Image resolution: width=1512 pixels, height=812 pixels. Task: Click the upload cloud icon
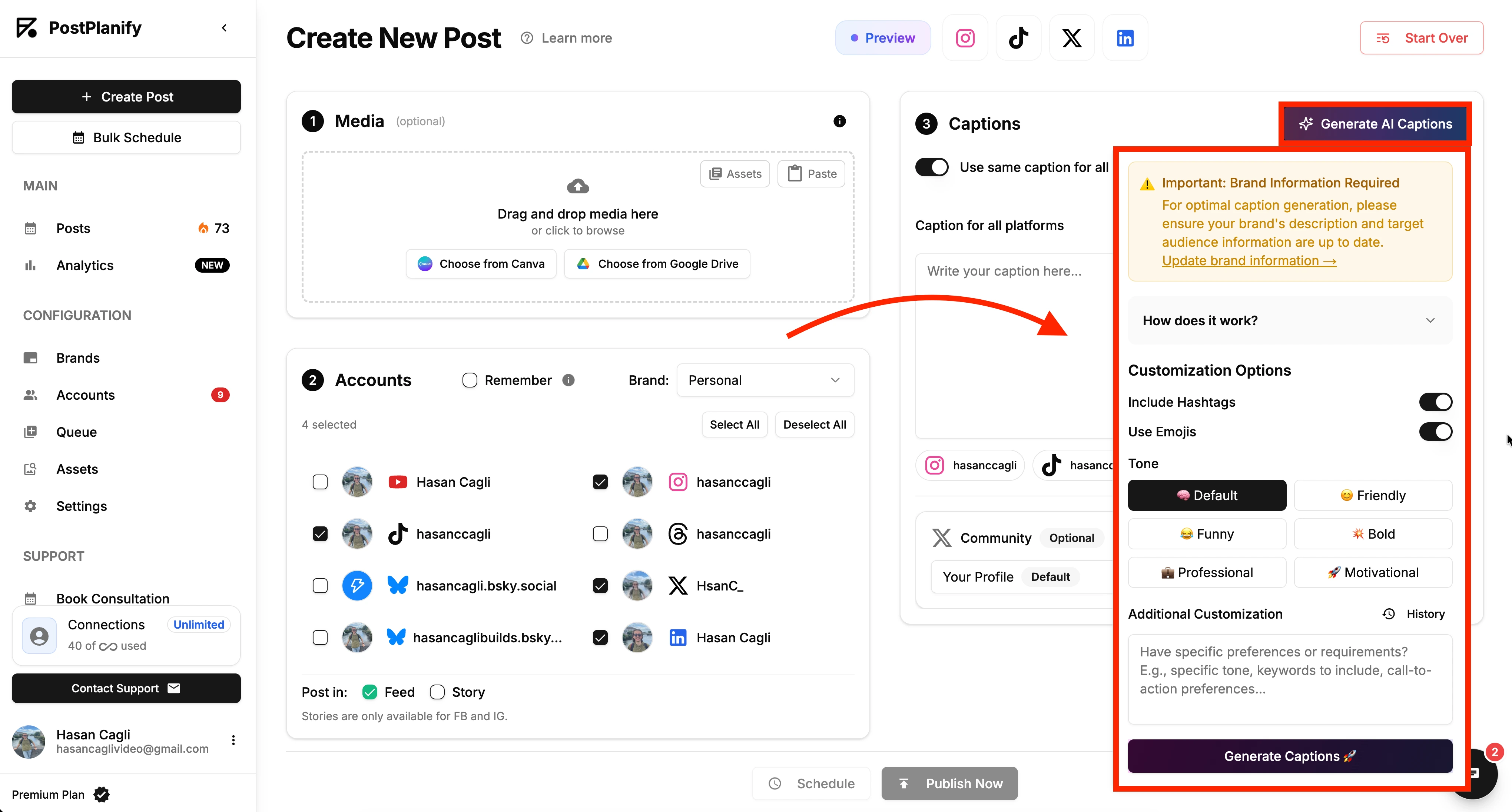click(x=578, y=186)
